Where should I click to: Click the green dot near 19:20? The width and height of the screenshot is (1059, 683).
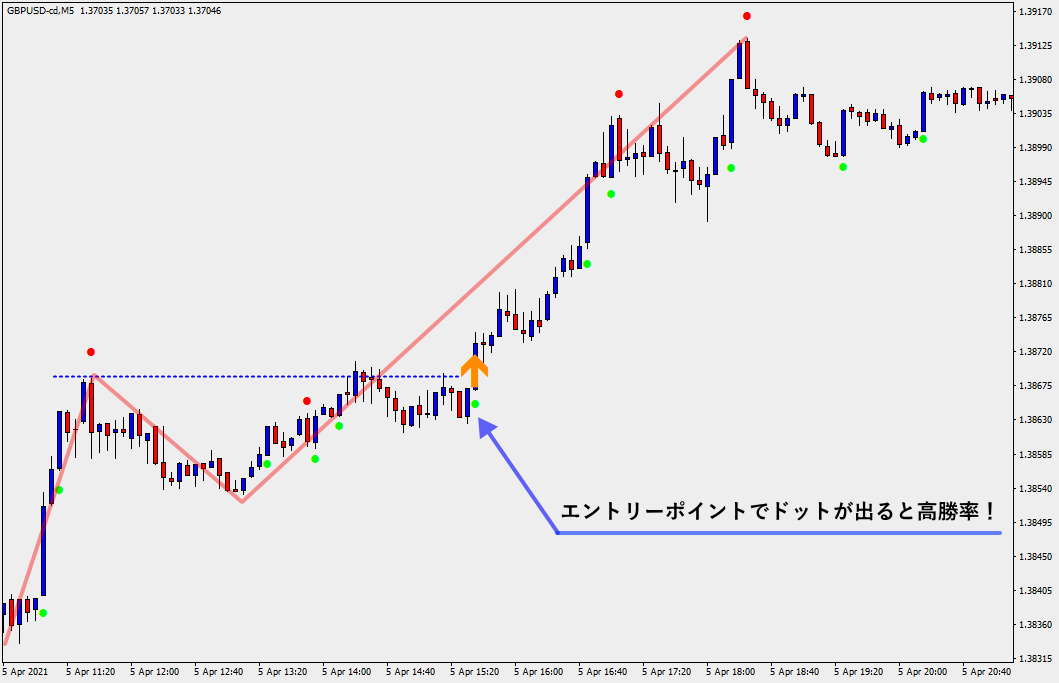pyautogui.click(x=843, y=167)
